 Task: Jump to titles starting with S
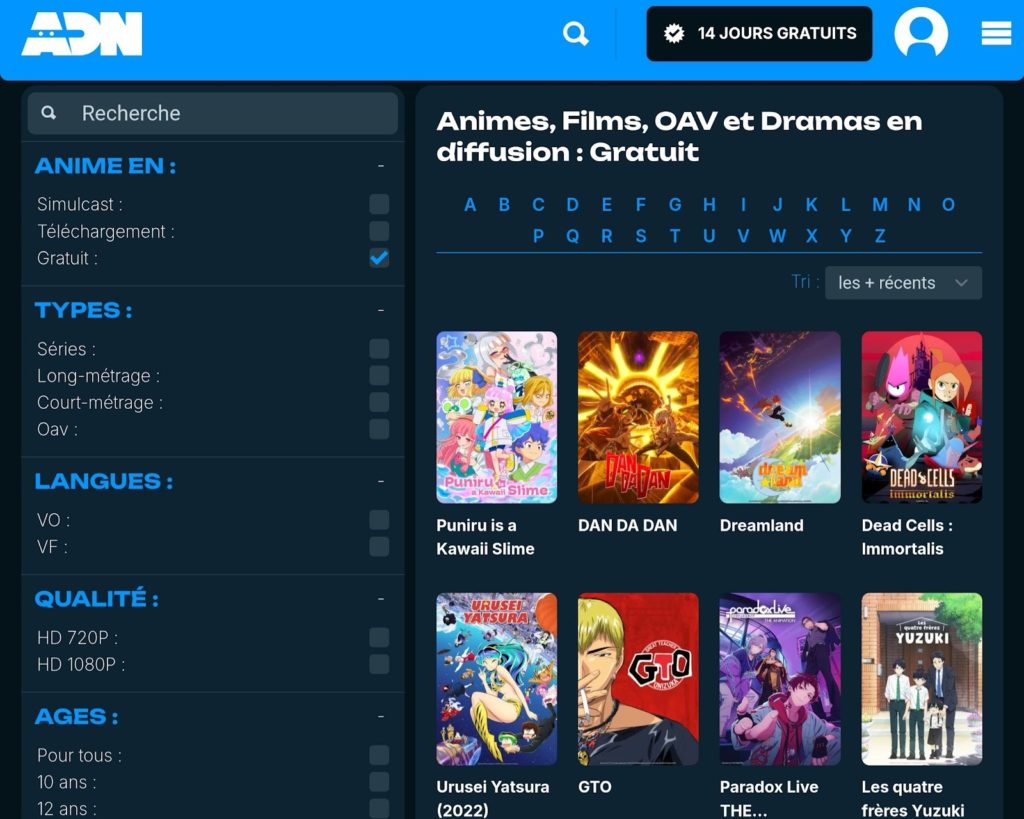coord(641,236)
